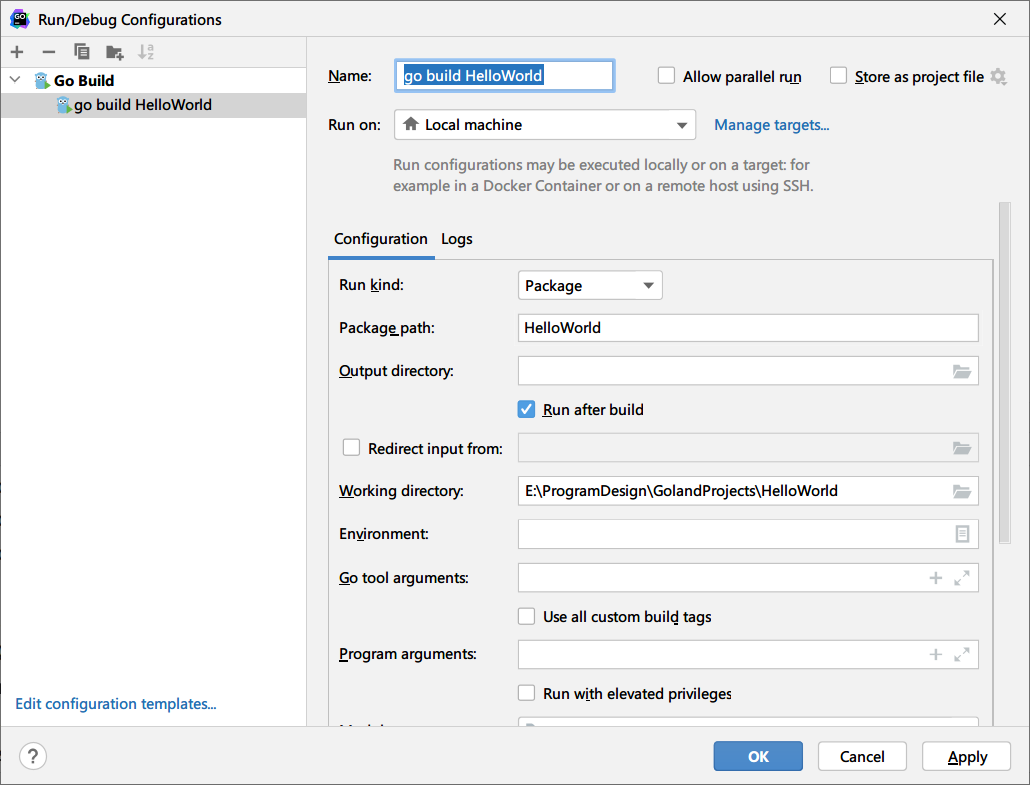Select the Configuration tab
This screenshot has width=1030, height=785.
point(380,239)
